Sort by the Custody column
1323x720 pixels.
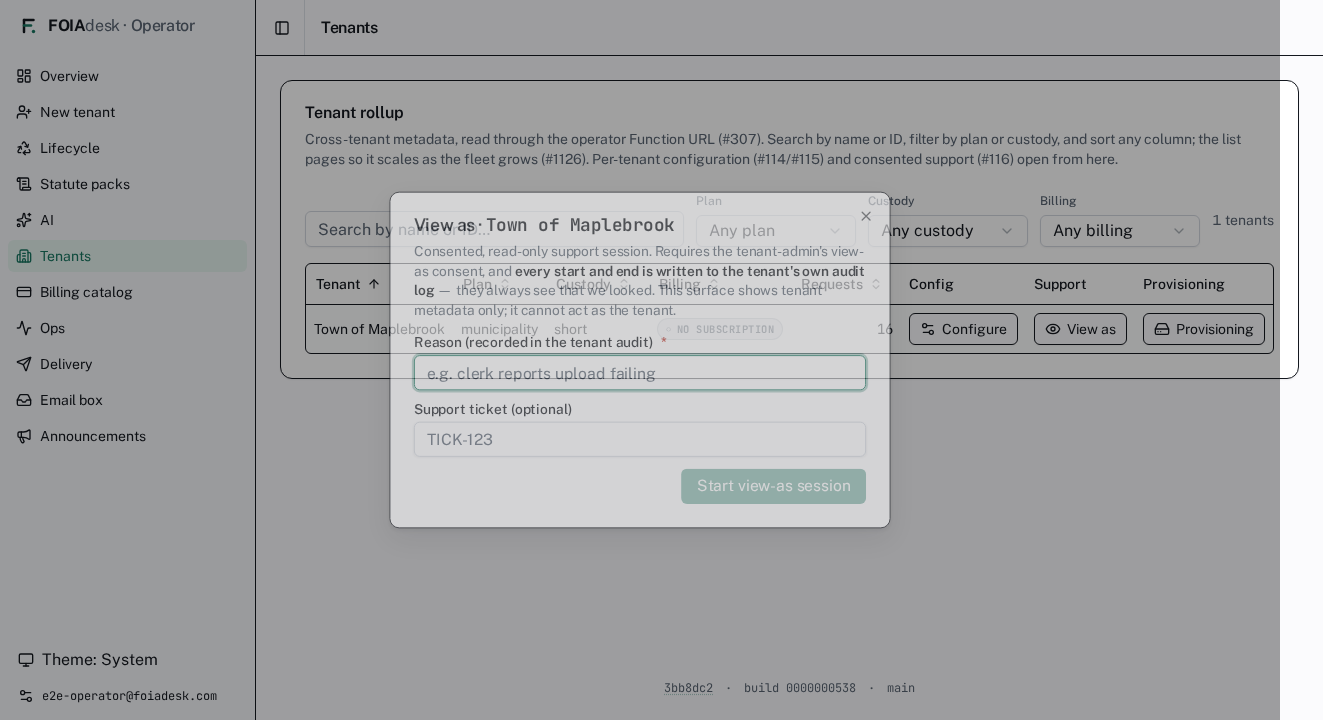click(592, 284)
